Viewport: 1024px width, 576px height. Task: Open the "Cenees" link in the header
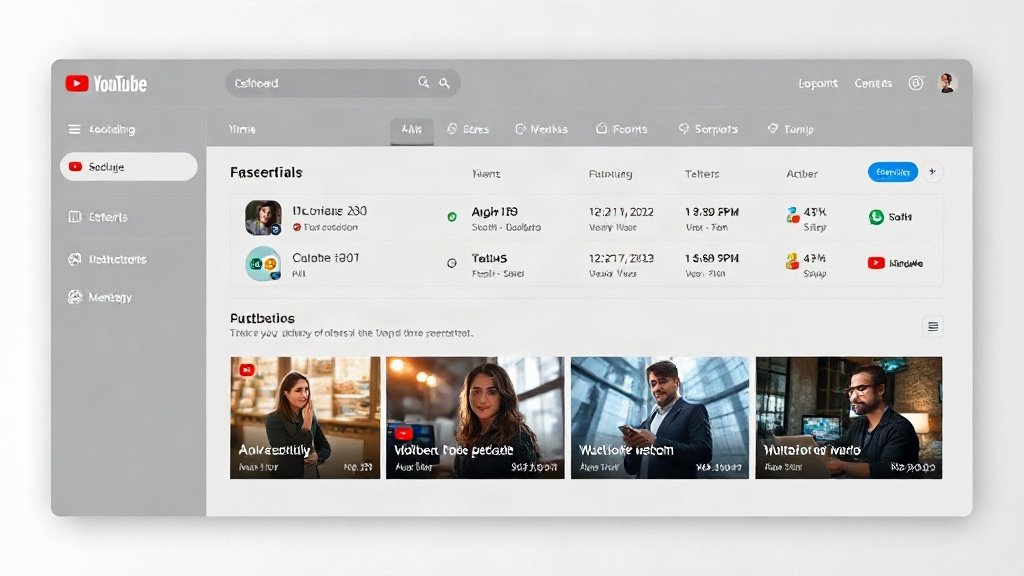(x=873, y=84)
